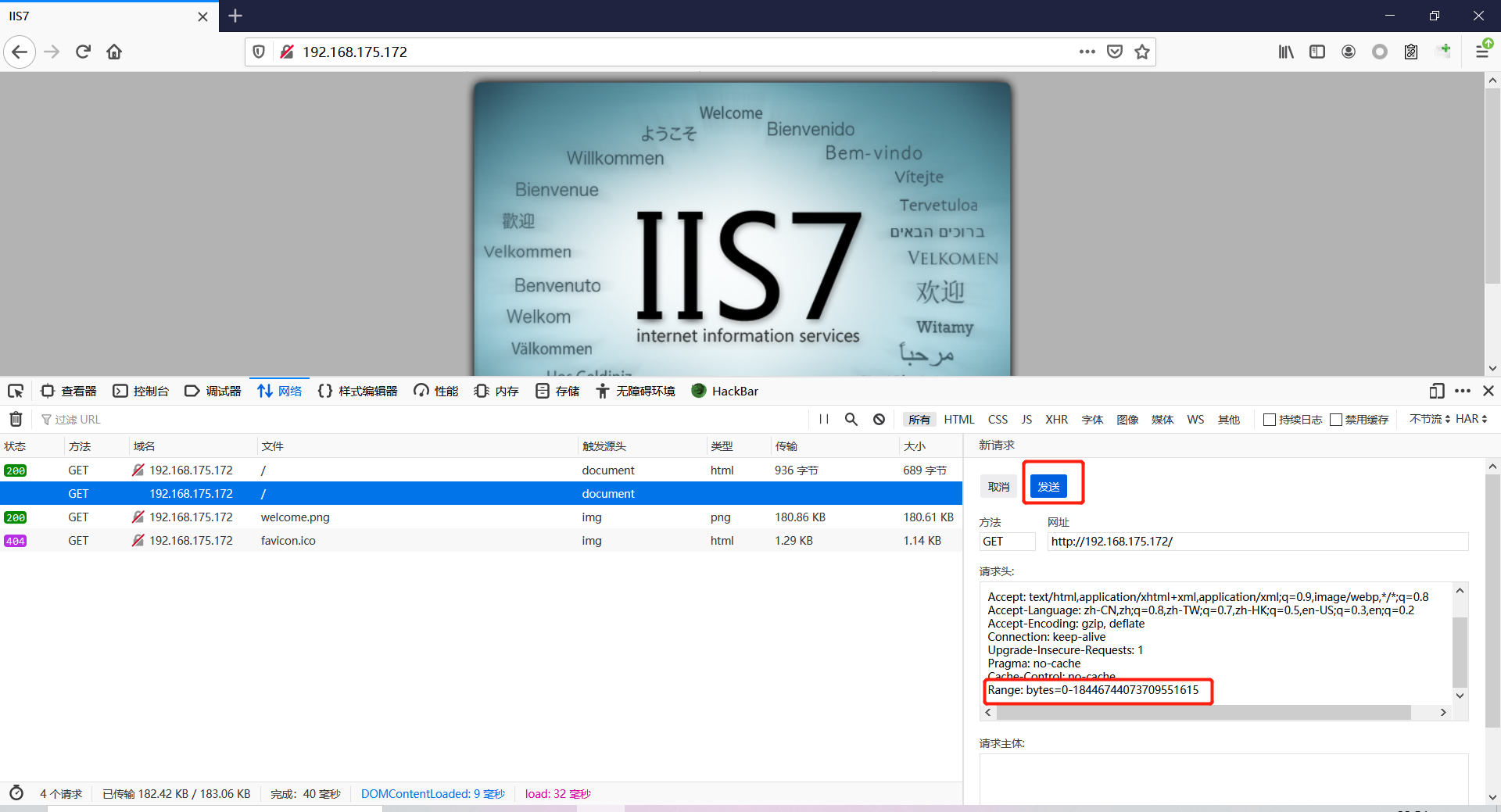Toggle the 所有 (All) filter button
The height and width of the screenshot is (812, 1501).
click(919, 420)
